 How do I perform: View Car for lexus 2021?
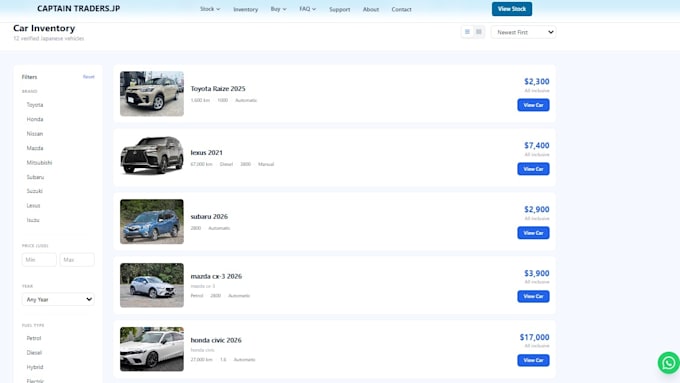(x=533, y=169)
